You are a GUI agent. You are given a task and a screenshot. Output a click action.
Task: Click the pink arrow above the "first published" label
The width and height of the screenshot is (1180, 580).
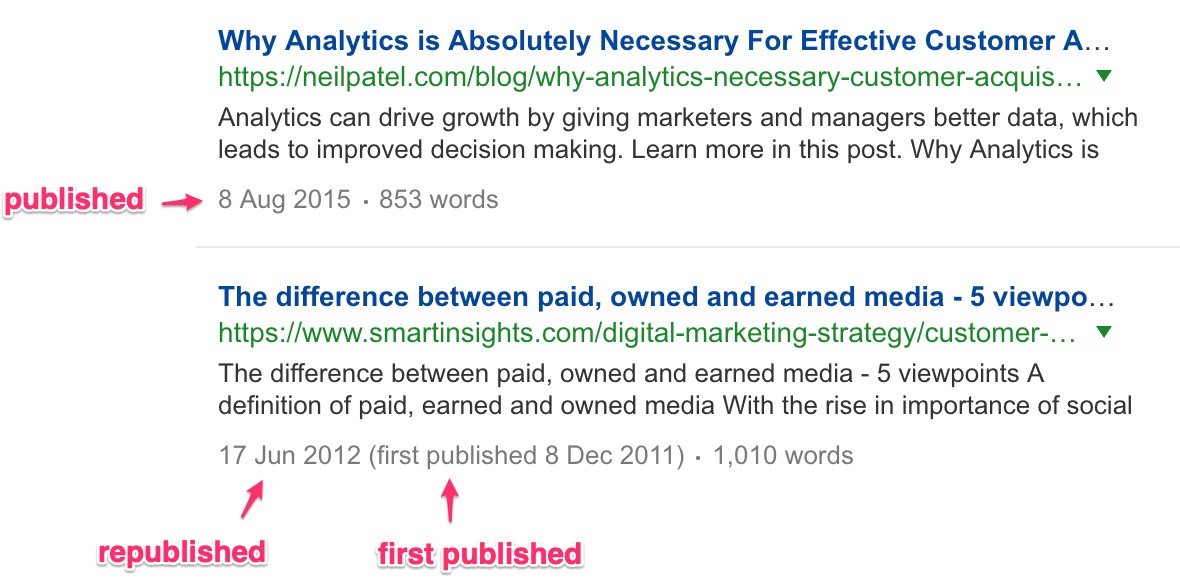tap(450, 501)
